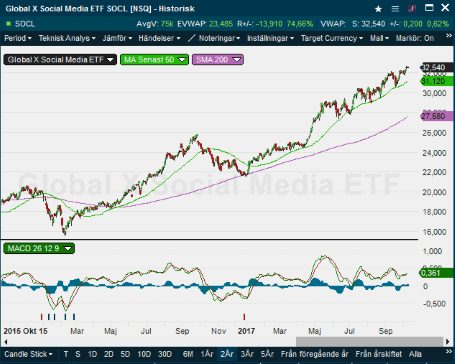Select the 10D time range
455x364 pixels.
pos(144,354)
